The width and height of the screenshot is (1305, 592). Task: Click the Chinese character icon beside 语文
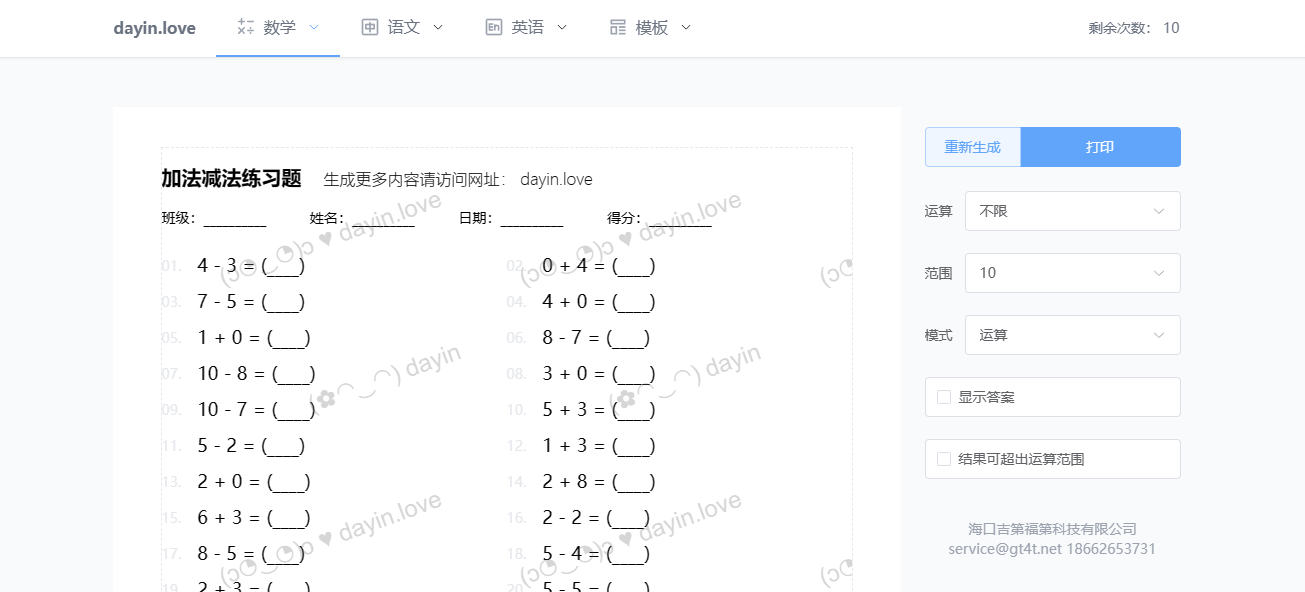(370, 28)
